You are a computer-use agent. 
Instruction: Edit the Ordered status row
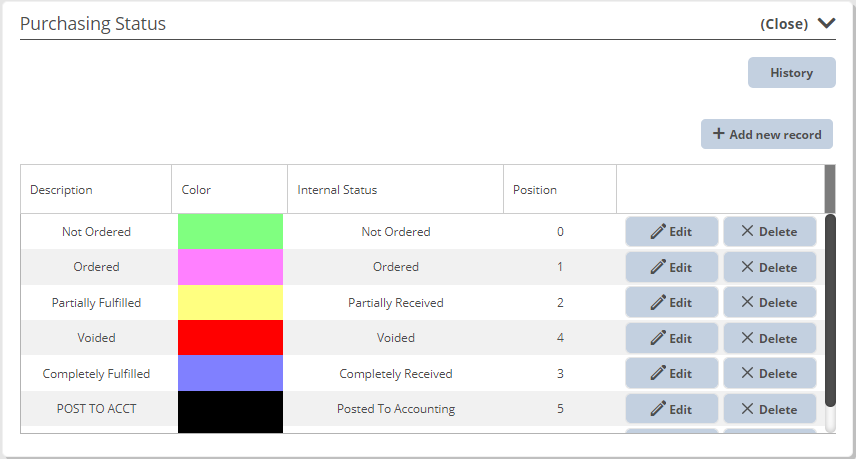671,267
